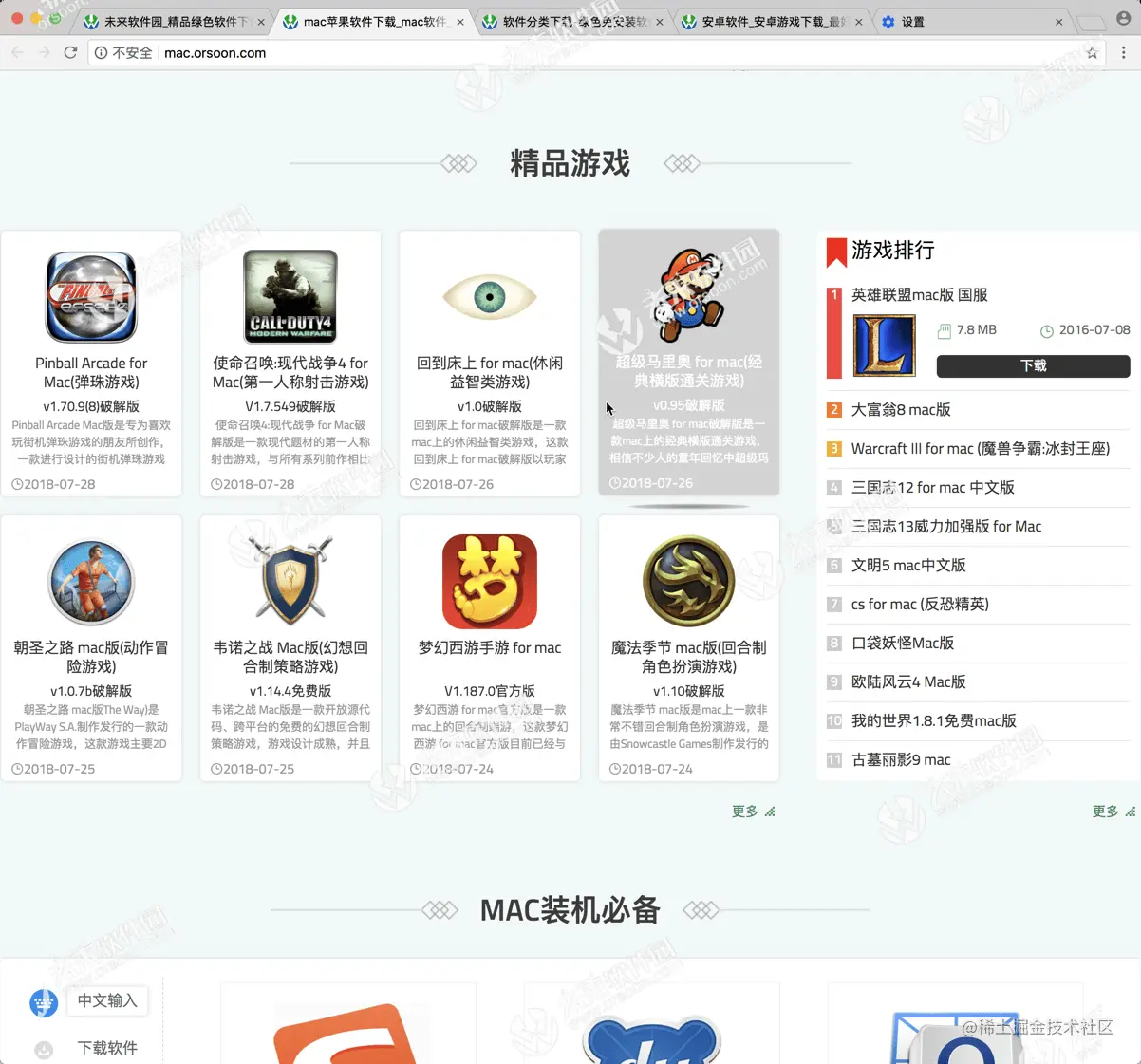The width and height of the screenshot is (1141, 1064).
Task: Click the 朝圣之路 round game icon
Action: [91, 582]
